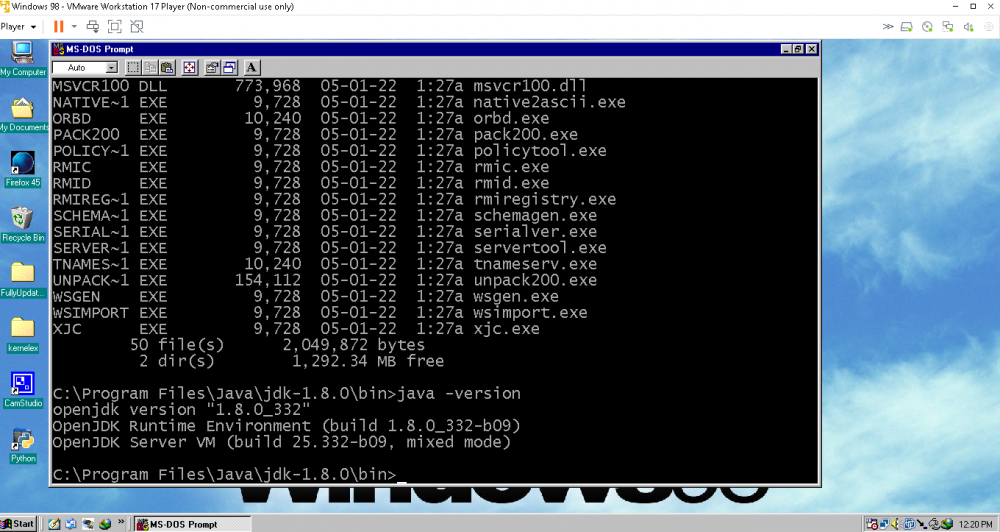
Task: Select the My Documents desktop icon
Action: 23,115
